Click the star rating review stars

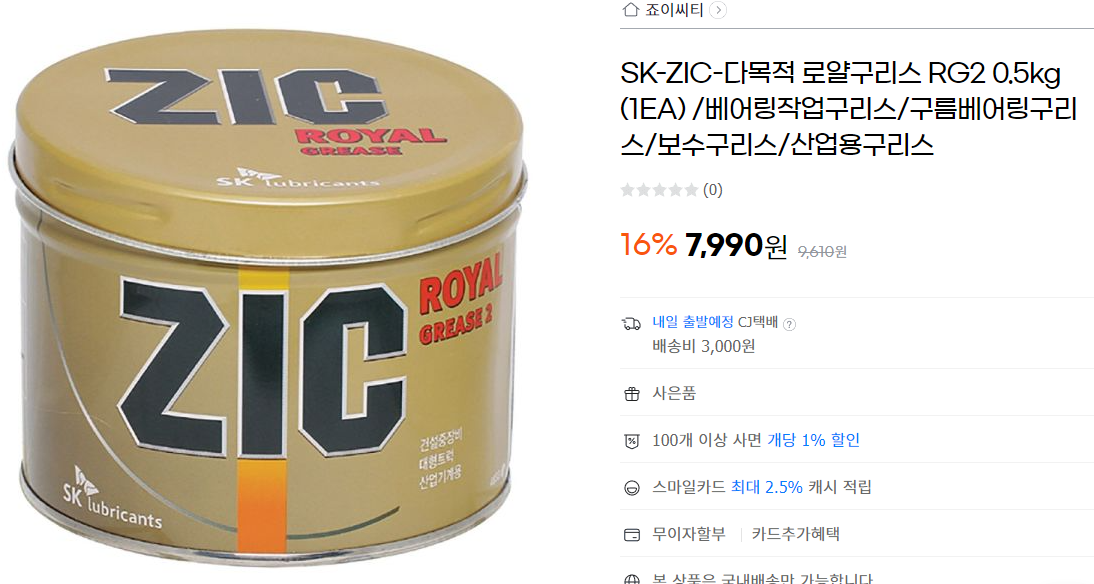(659, 190)
